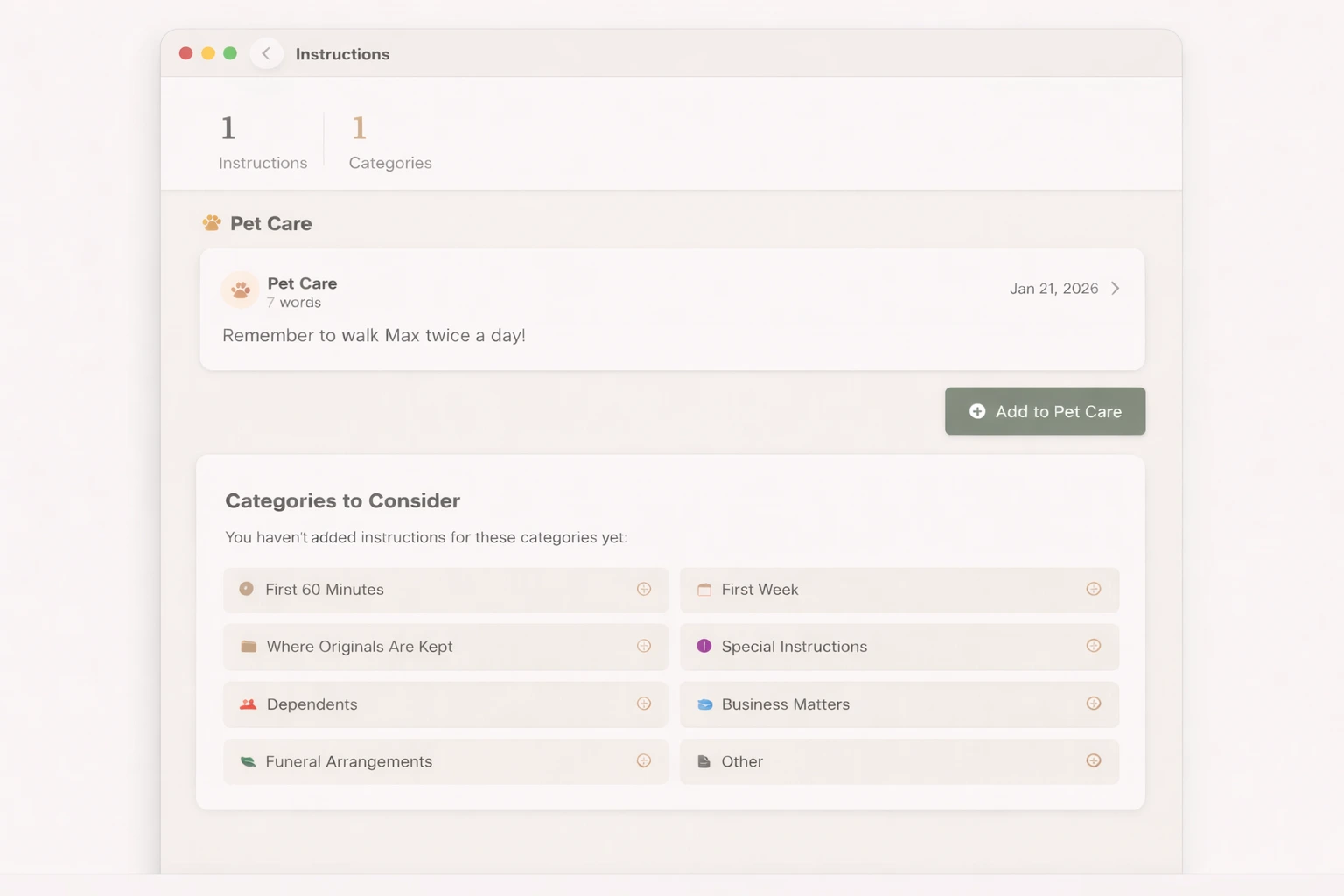This screenshot has height=896, width=1344.
Task: Click the paw icon beside Pet Care heading
Action: (212, 223)
